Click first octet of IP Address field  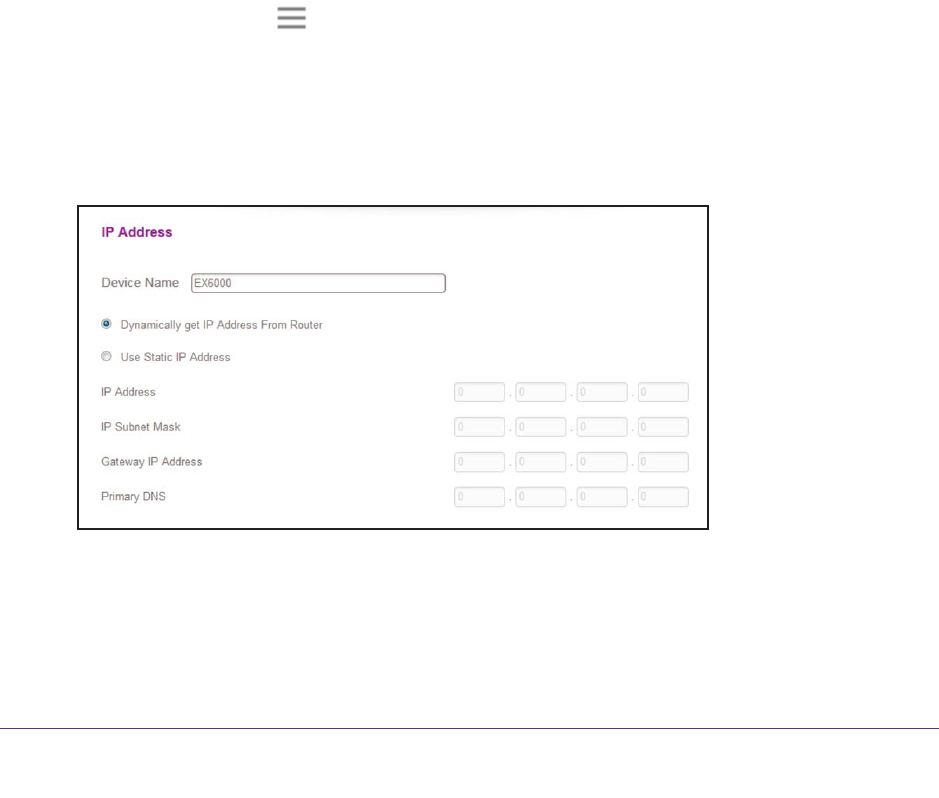pyautogui.click(x=479, y=392)
